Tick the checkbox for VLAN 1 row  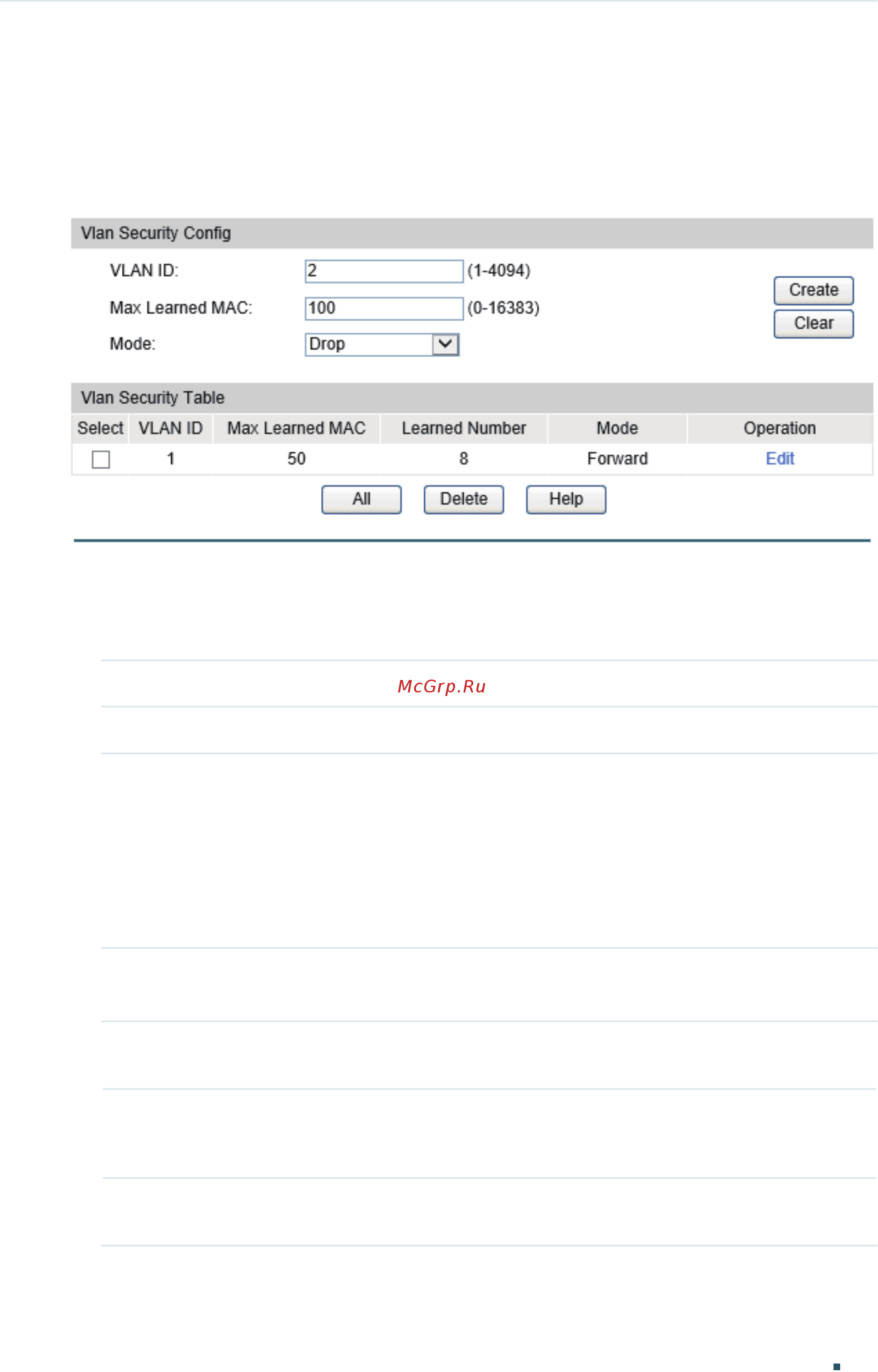point(101,459)
